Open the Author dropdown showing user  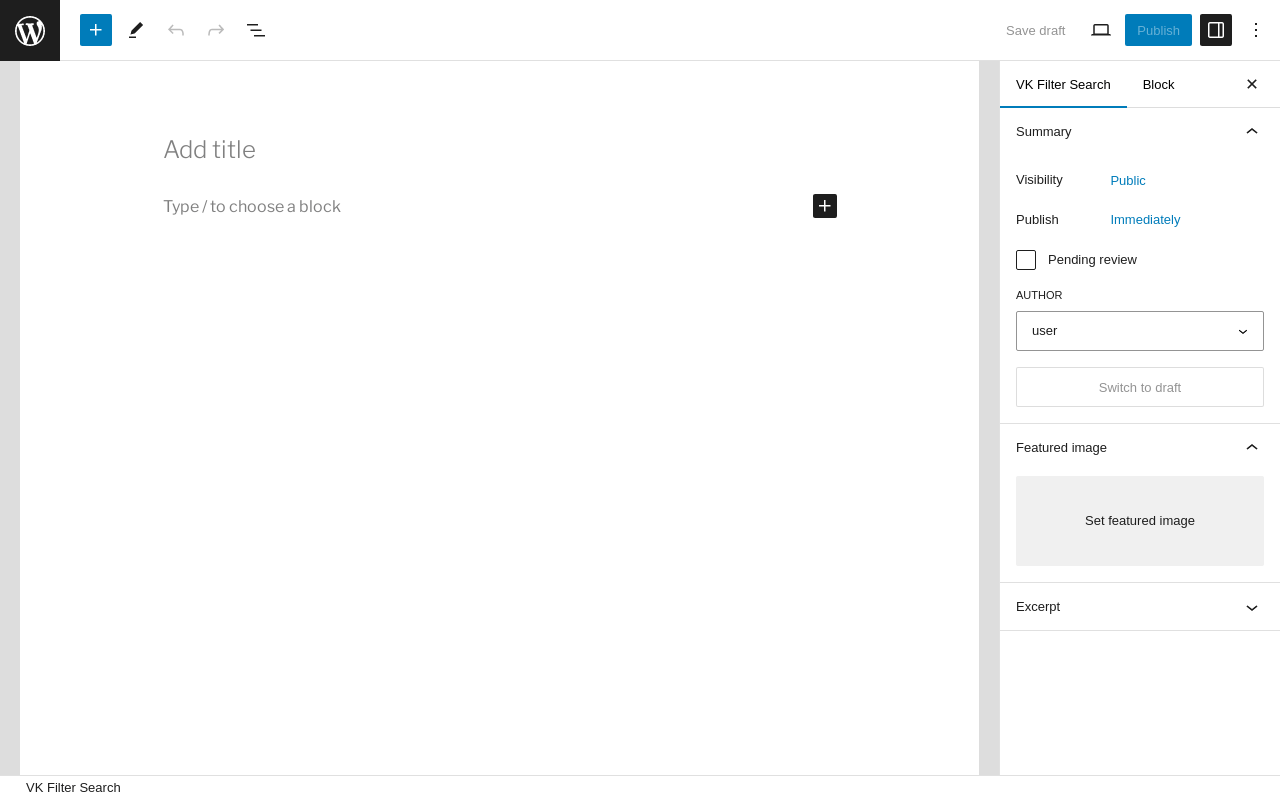tap(1140, 331)
